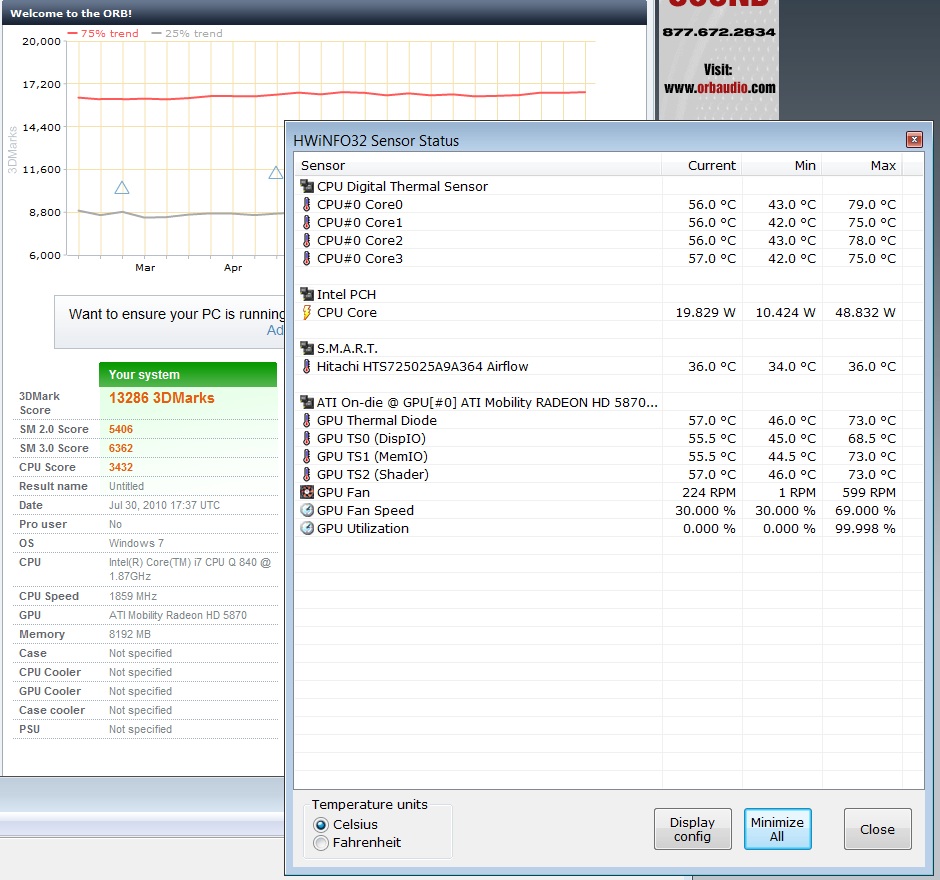Click the Your system green header

188,375
